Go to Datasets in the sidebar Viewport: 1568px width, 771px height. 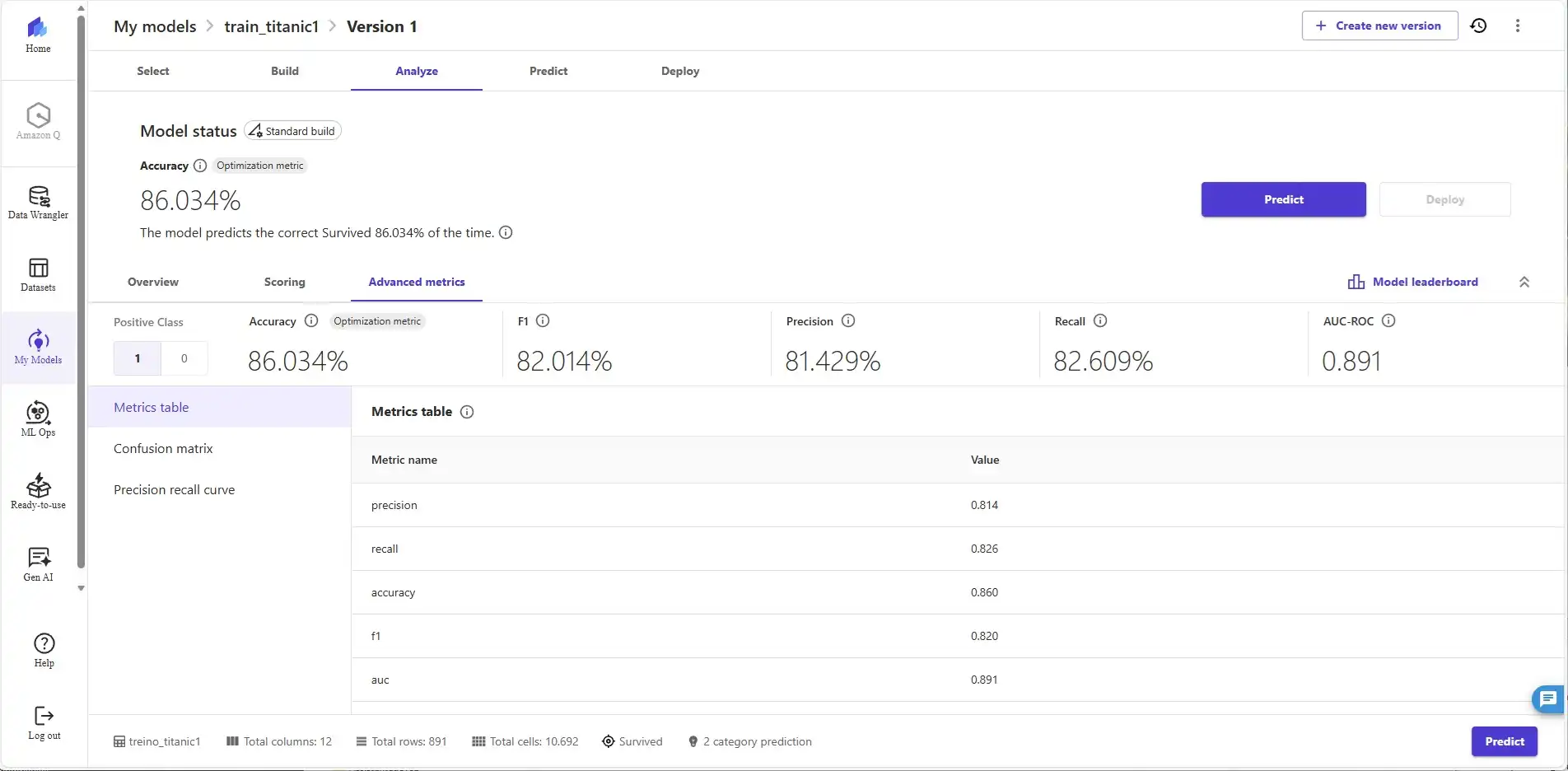coord(38,275)
